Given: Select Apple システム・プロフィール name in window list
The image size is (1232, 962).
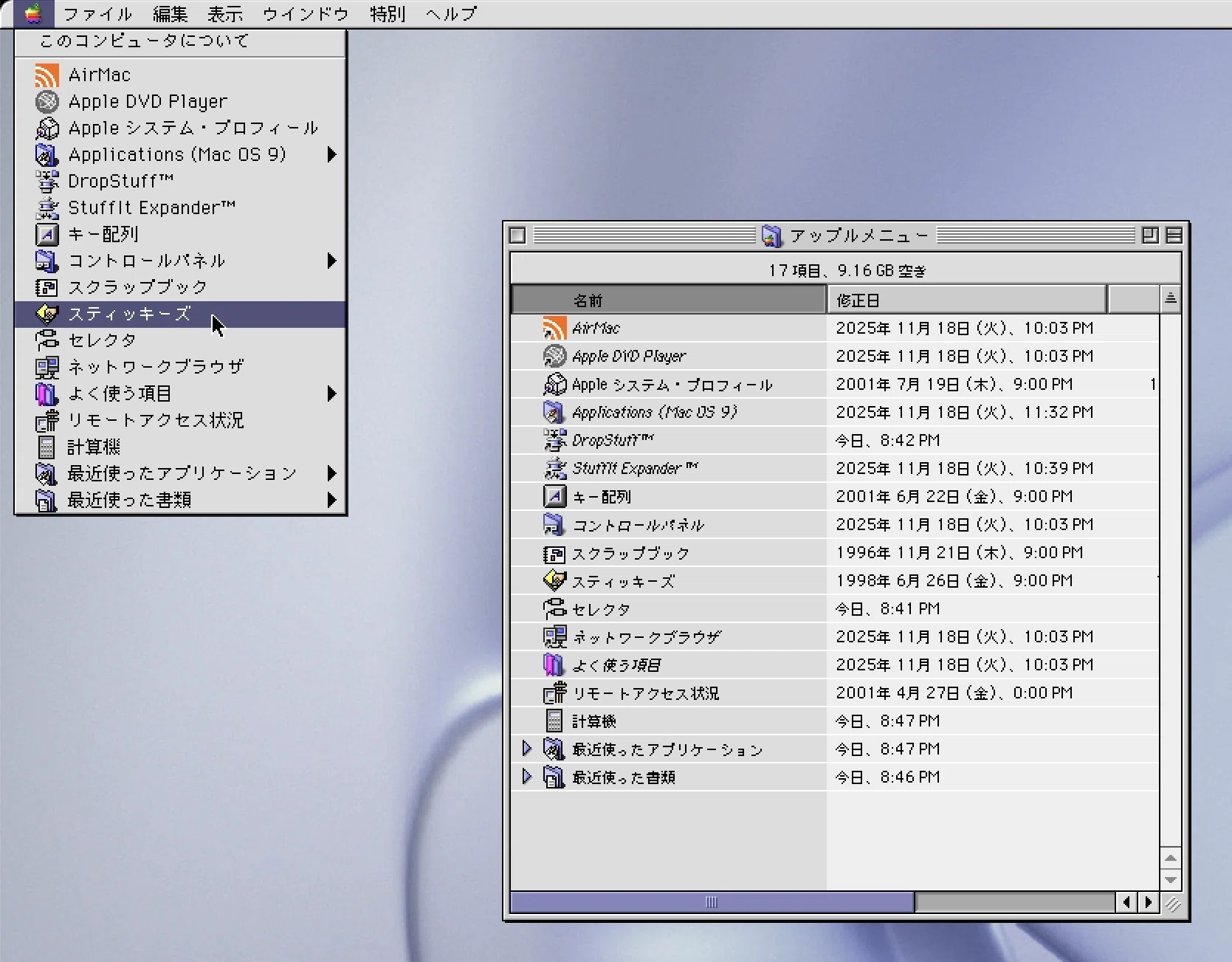Looking at the screenshot, I should (672, 385).
